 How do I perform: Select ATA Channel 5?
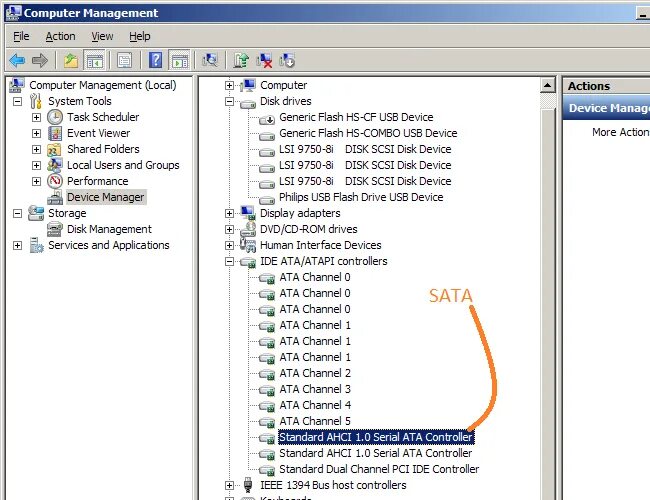click(315, 421)
